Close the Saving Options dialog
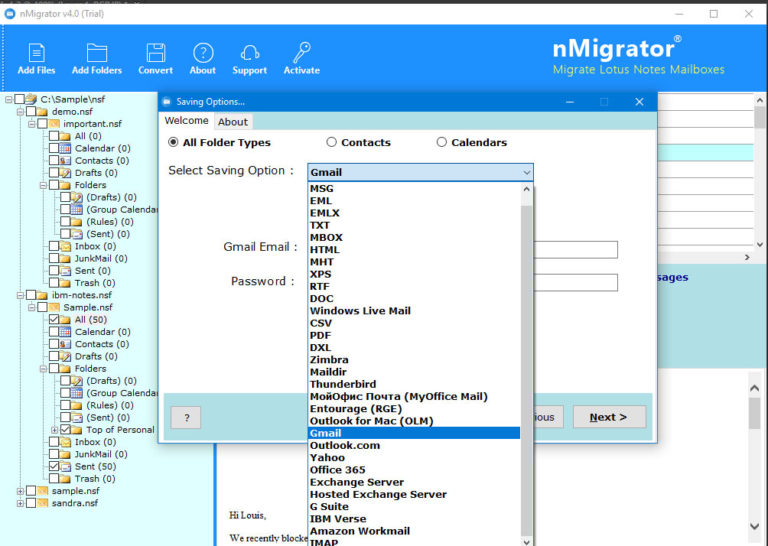Screen dimensions: 768x546 coord(639,102)
